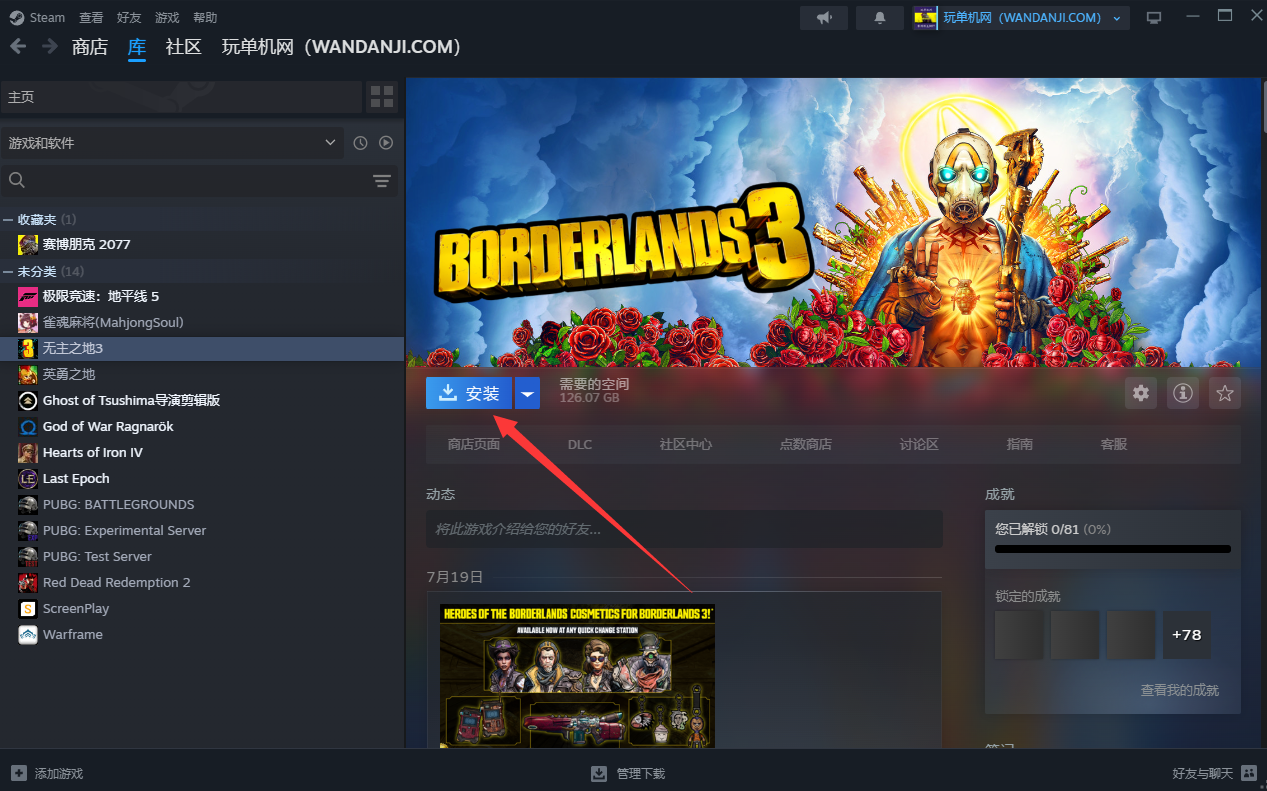Click the achievement unlock progress bar
The height and width of the screenshot is (791, 1267).
click(1112, 548)
